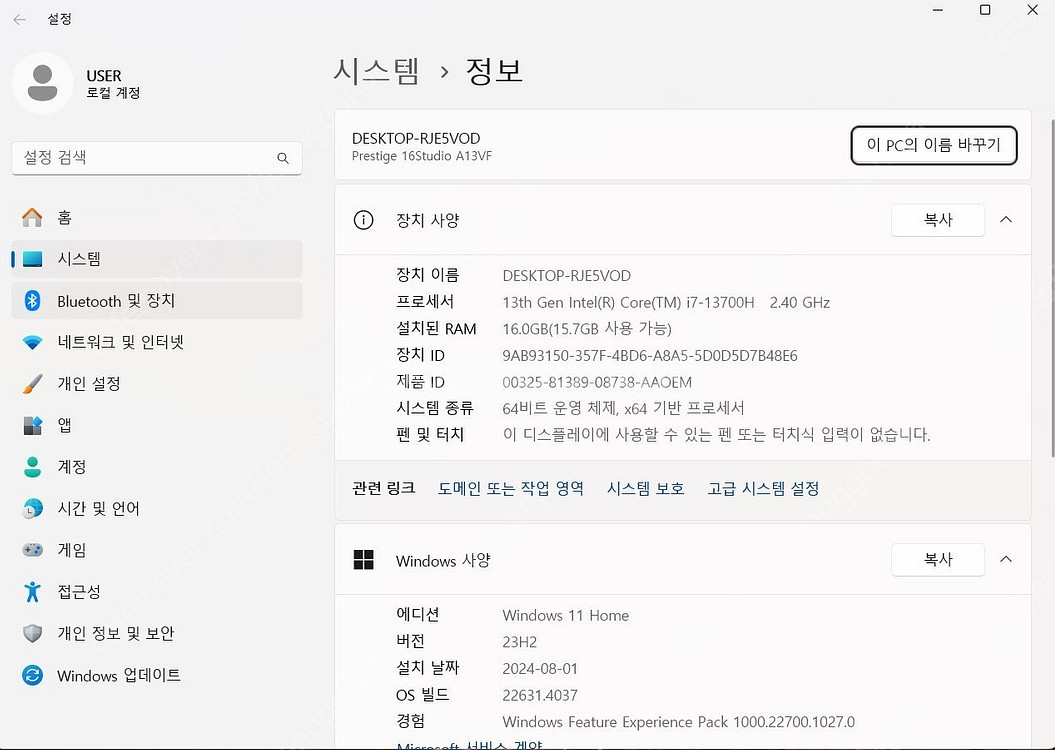
Task: Click the 정보 page heading
Action: 494,71
